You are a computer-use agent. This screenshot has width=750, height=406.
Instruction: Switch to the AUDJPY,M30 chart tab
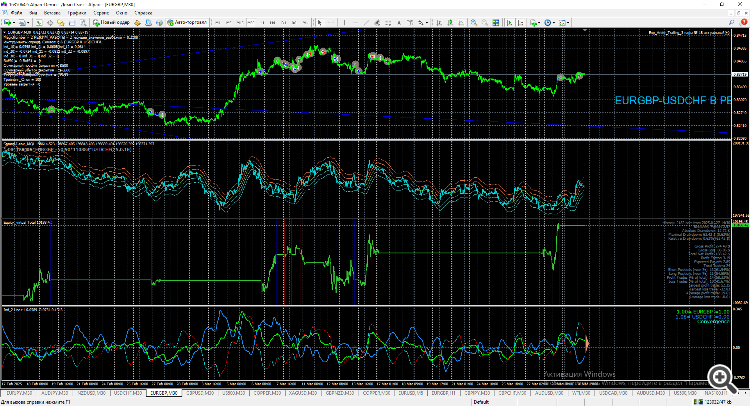click(x=55, y=393)
